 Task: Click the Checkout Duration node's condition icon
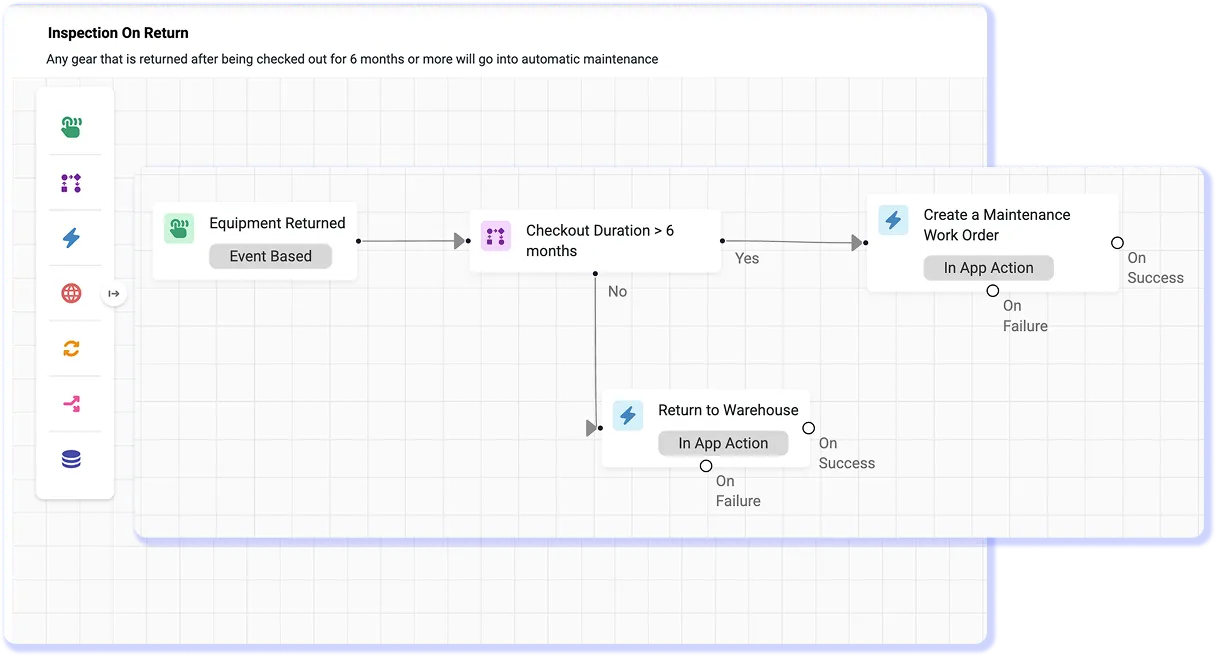point(496,236)
